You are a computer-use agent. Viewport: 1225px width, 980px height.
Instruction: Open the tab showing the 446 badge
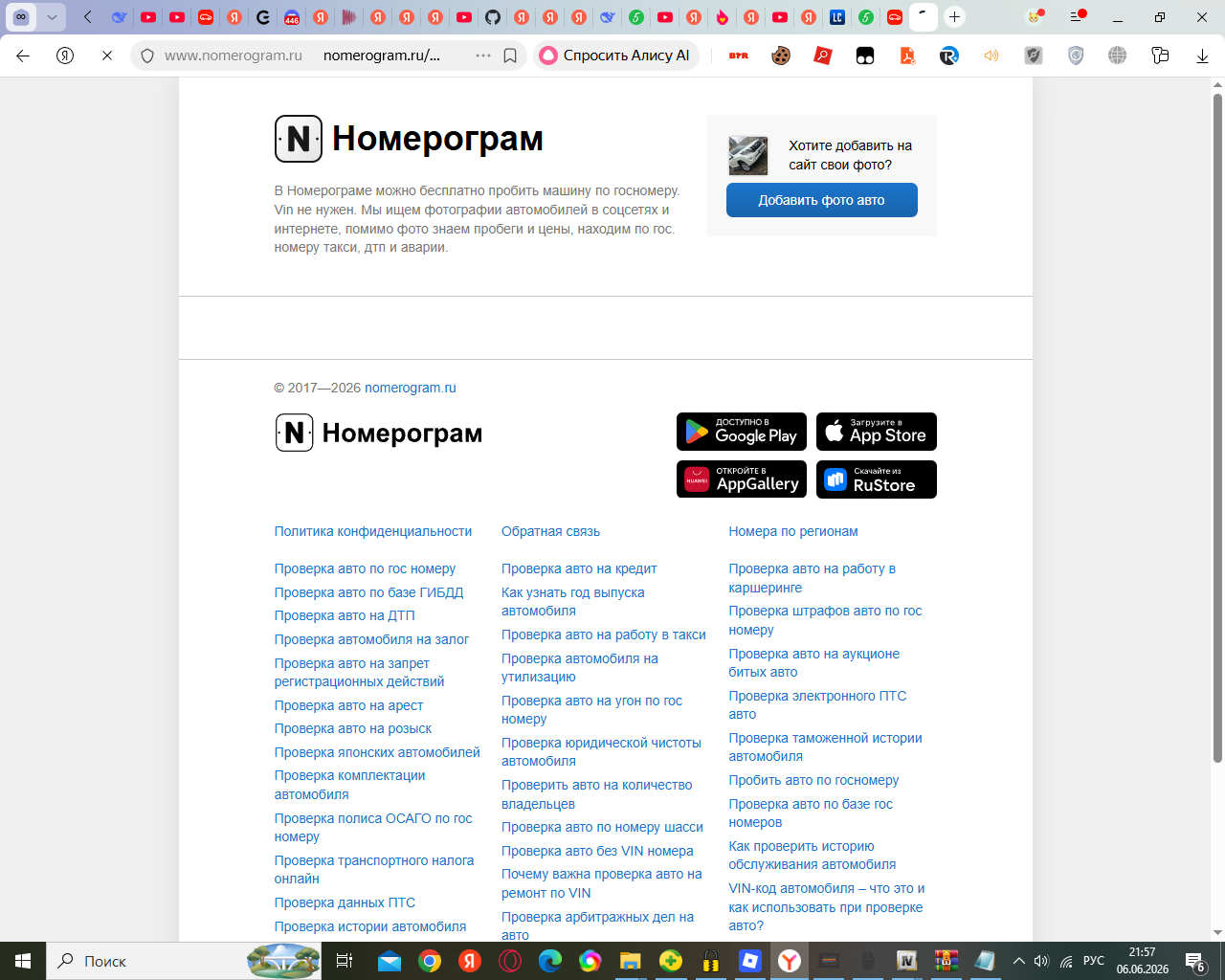pos(292,17)
